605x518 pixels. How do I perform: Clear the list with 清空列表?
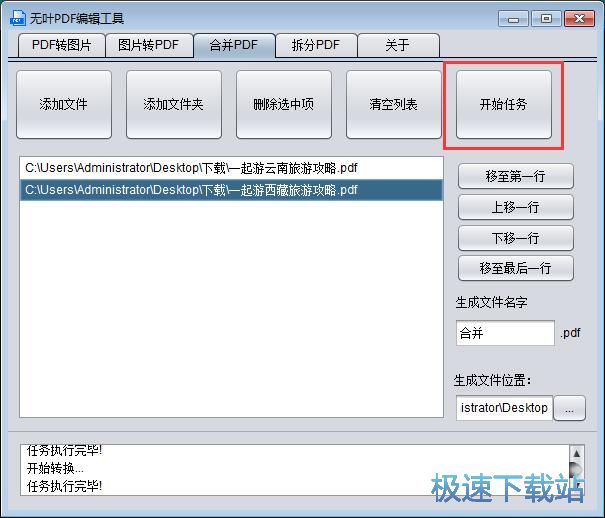click(x=394, y=104)
